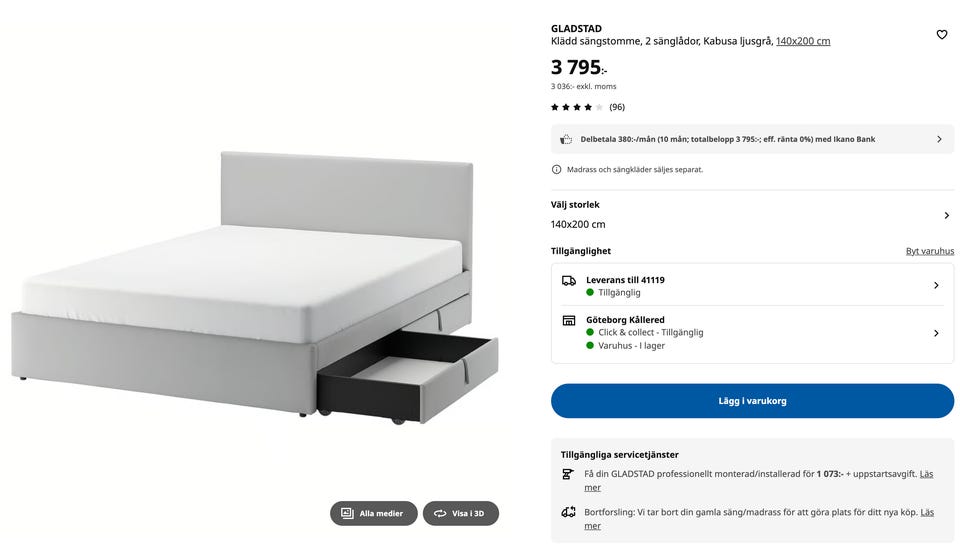Image resolution: width=960 pixels, height=557 pixels.
Task: Open Läs mer for assembly service
Action: (926, 474)
